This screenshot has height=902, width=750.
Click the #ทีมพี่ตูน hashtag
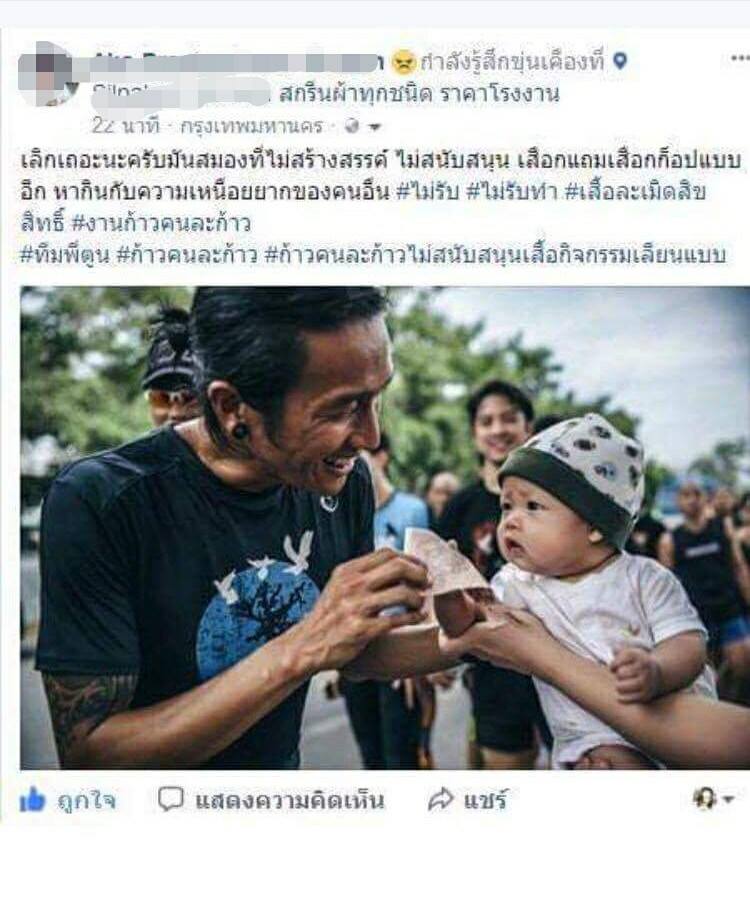point(64,255)
